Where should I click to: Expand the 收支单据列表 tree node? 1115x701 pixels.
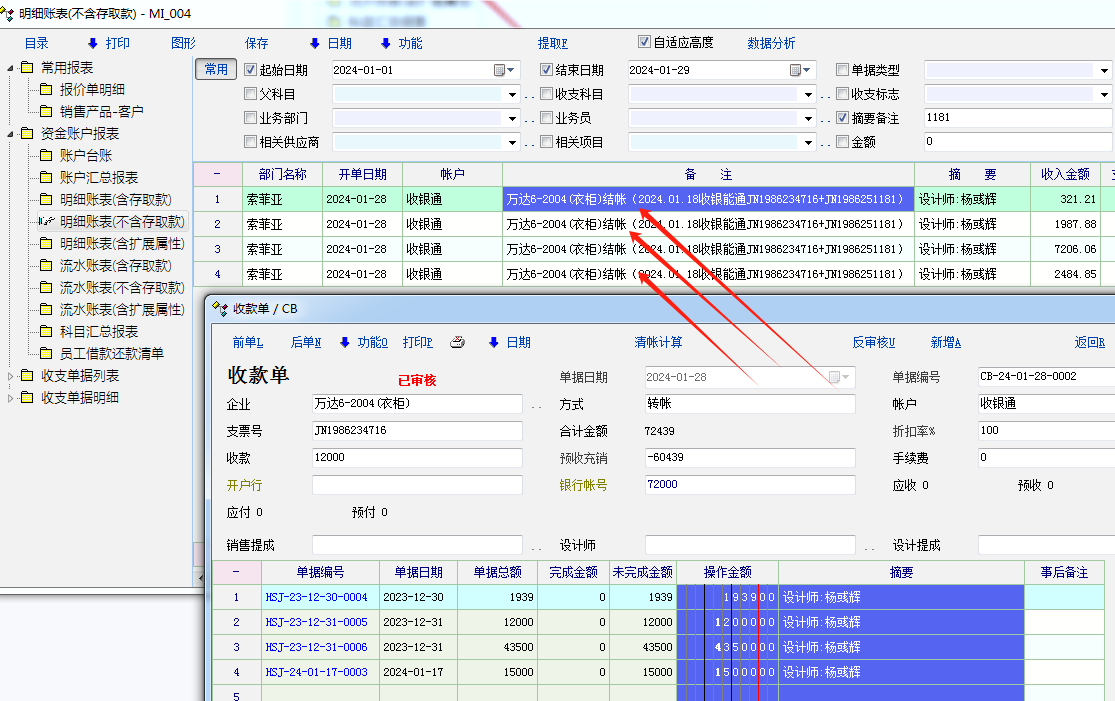tap(11, 376)
